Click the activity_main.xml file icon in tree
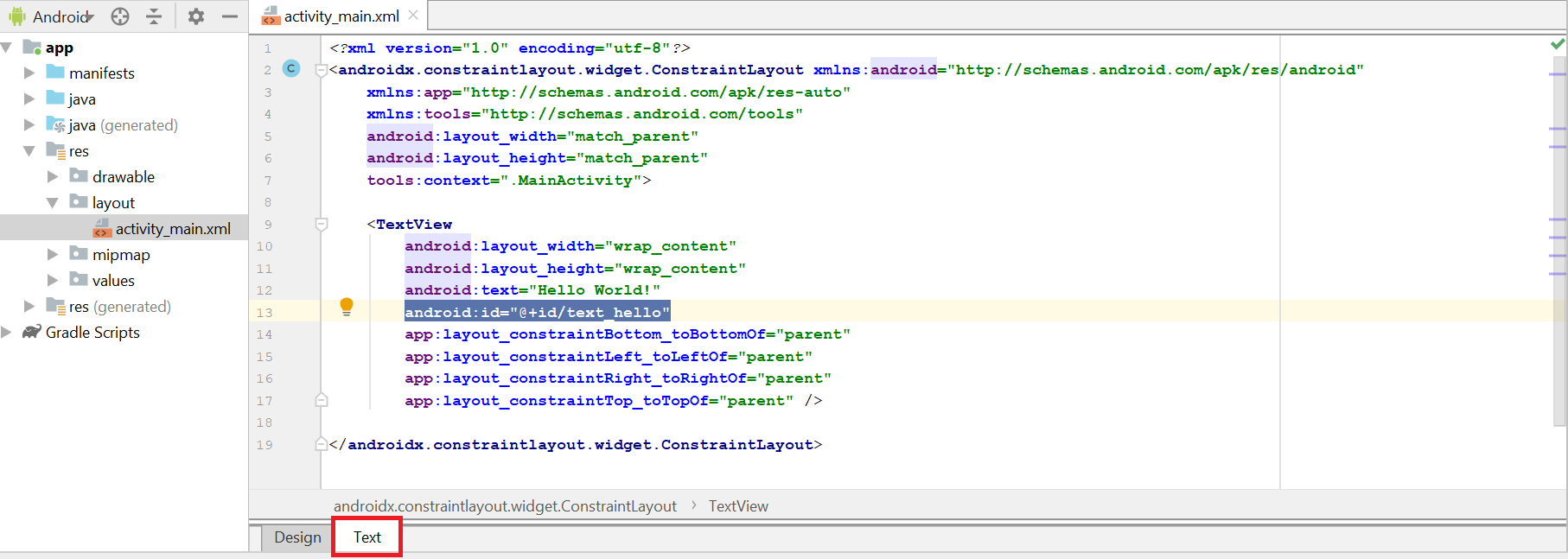 [102, 228]
